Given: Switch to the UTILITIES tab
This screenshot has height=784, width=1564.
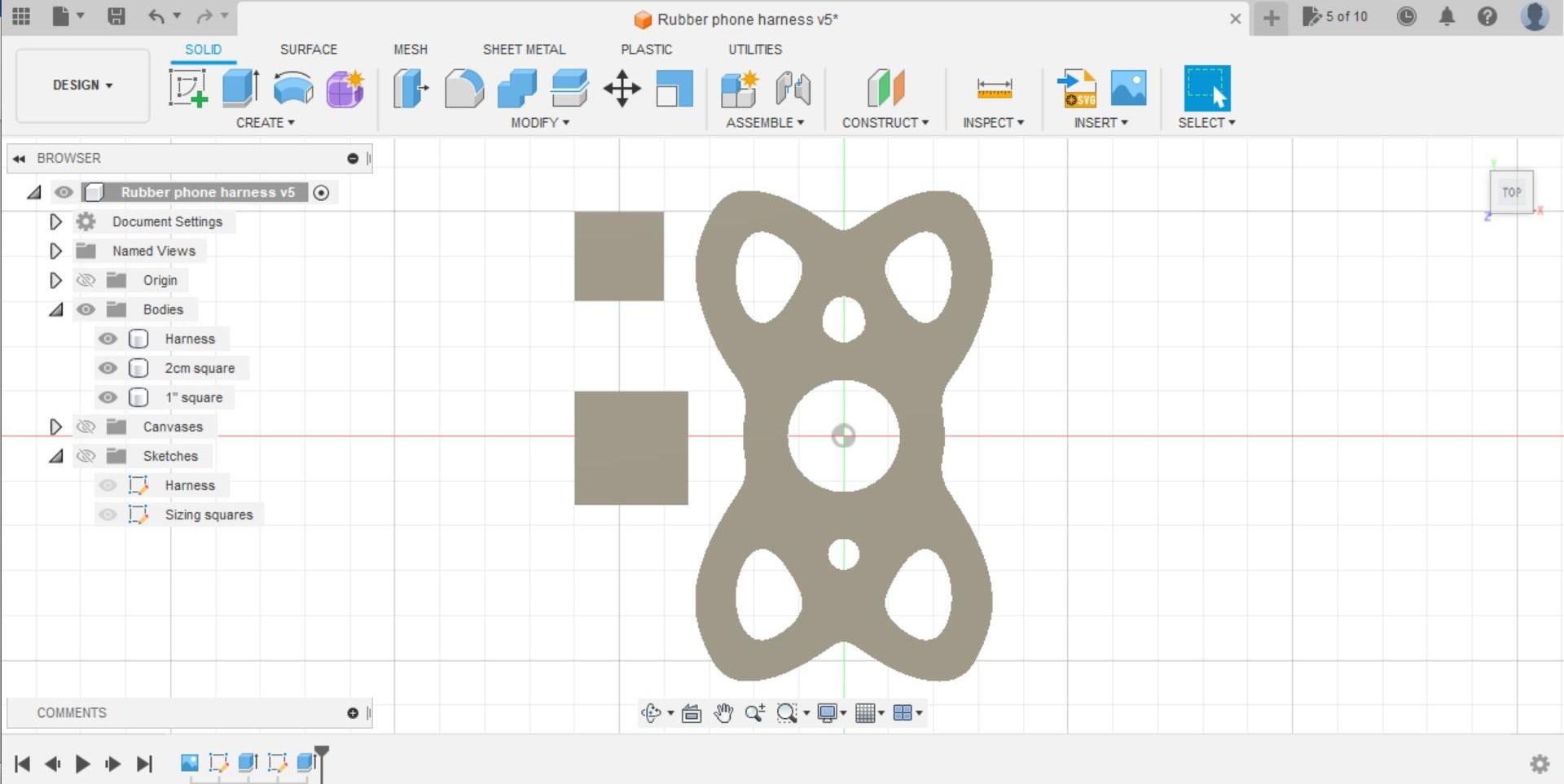Looking at the screenshot, I should (x=755, y=49).
